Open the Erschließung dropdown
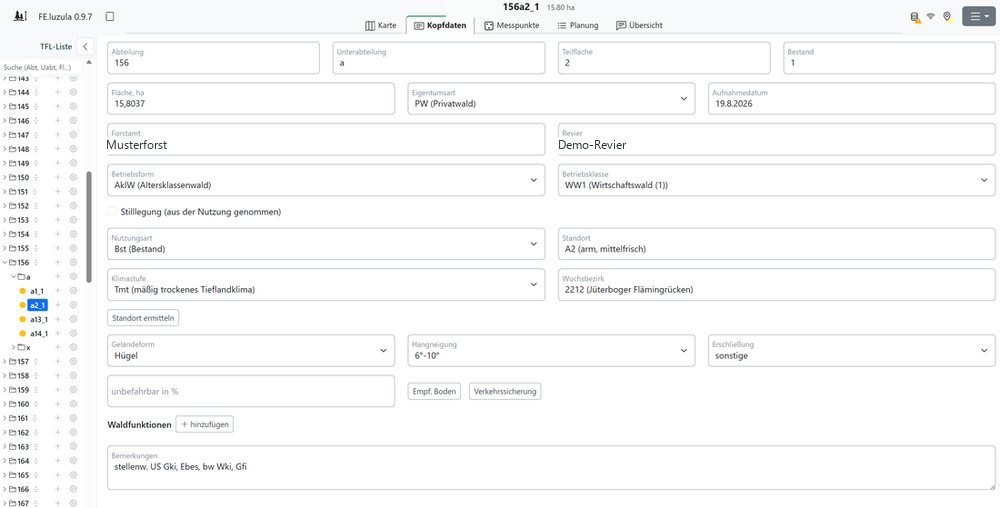The image size is (1000, 508). pyautogui.click(x=852, y=351)
